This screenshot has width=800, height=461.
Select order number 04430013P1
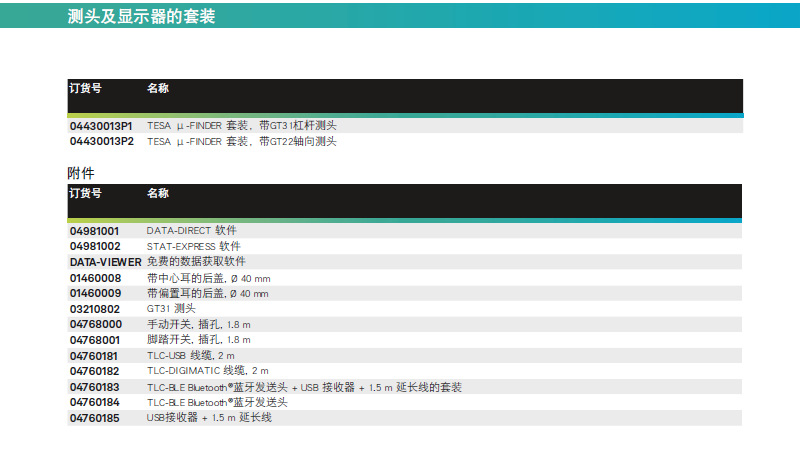pos(101,126)
